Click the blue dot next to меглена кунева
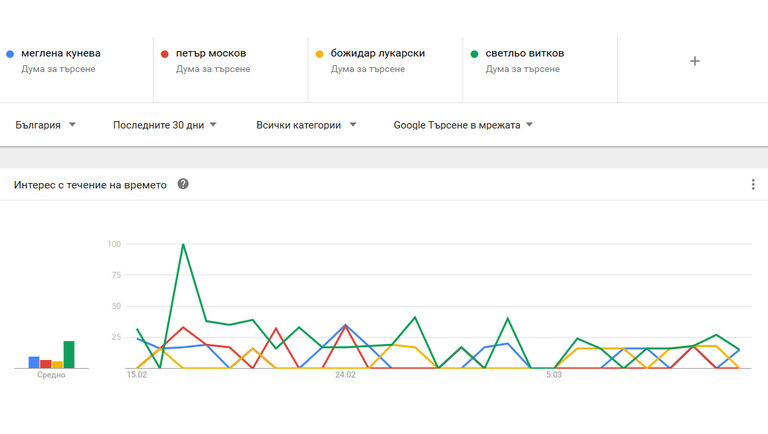The image size is (768, 434). click(x=10, y=54)
